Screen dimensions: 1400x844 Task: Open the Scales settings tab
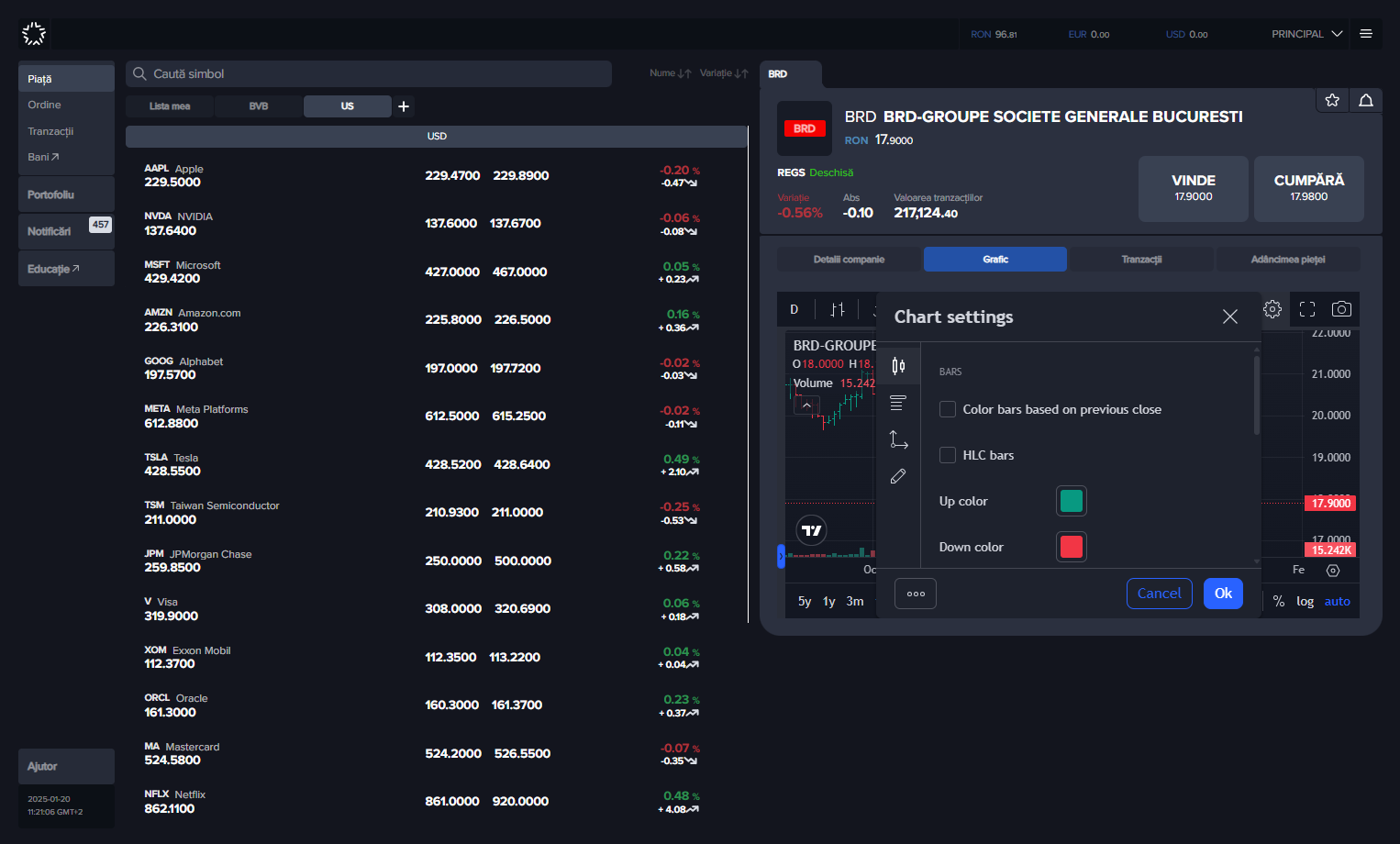(x=898, y=439)
